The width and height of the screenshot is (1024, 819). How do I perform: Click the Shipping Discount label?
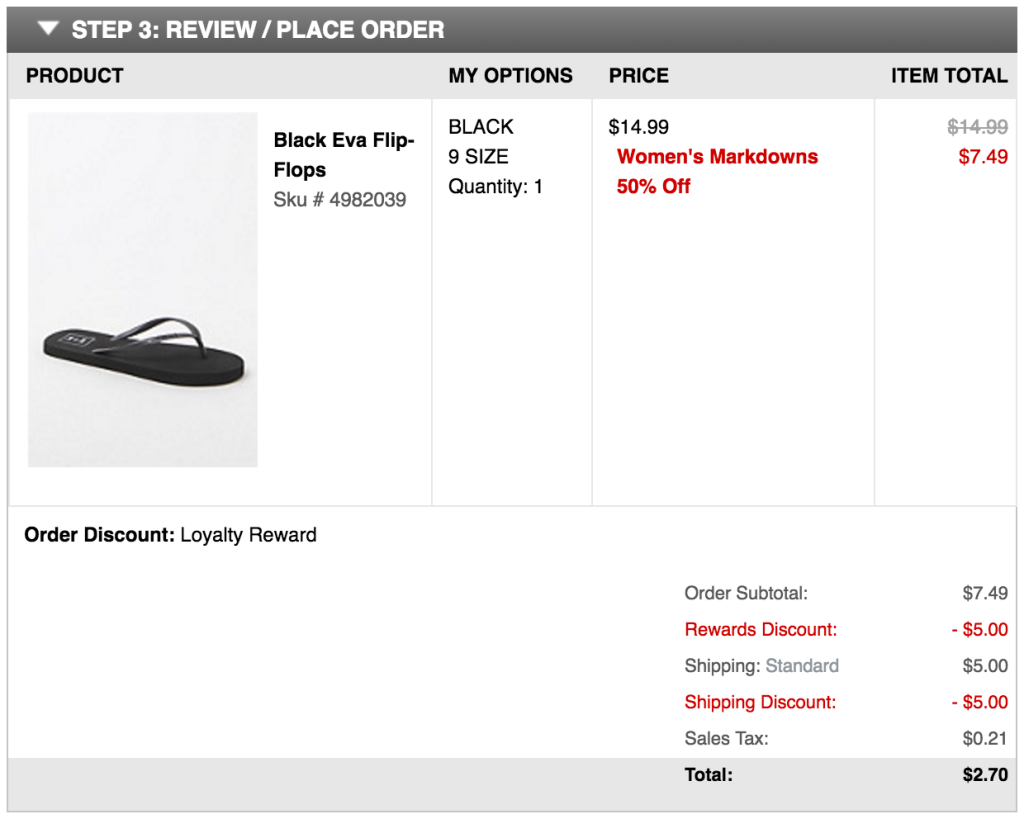pyautogui.click(x=760, y=702)
